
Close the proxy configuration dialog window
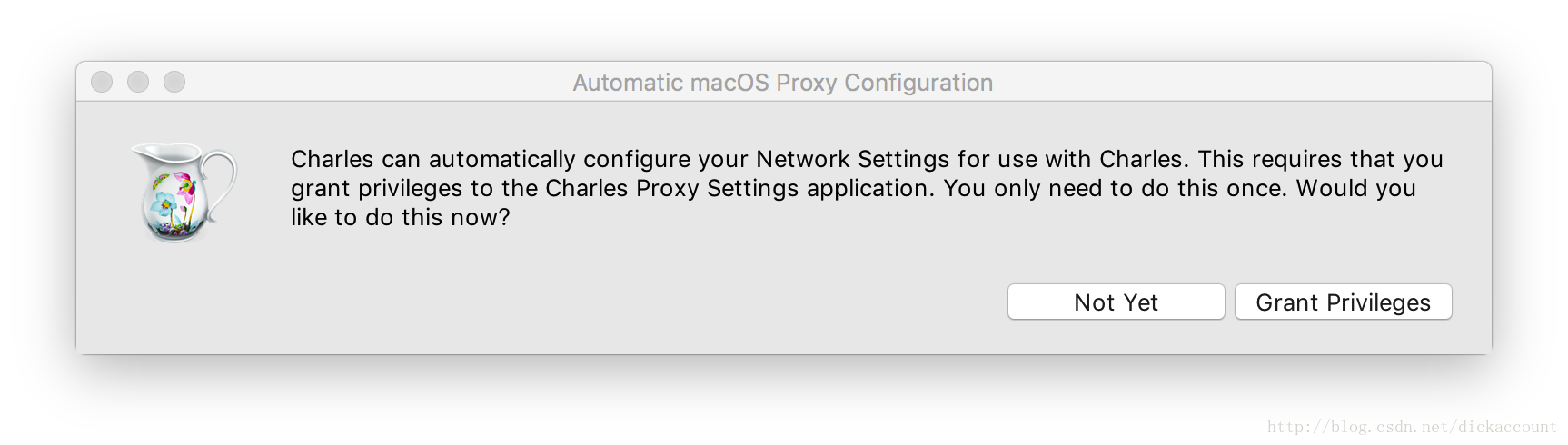tap(102, 82)
